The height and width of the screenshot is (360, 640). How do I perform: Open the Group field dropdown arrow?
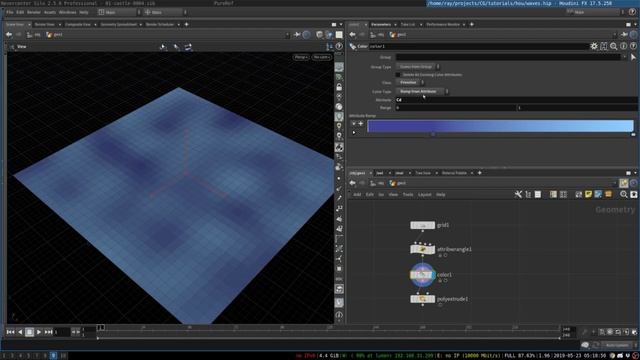click(624, 58)
